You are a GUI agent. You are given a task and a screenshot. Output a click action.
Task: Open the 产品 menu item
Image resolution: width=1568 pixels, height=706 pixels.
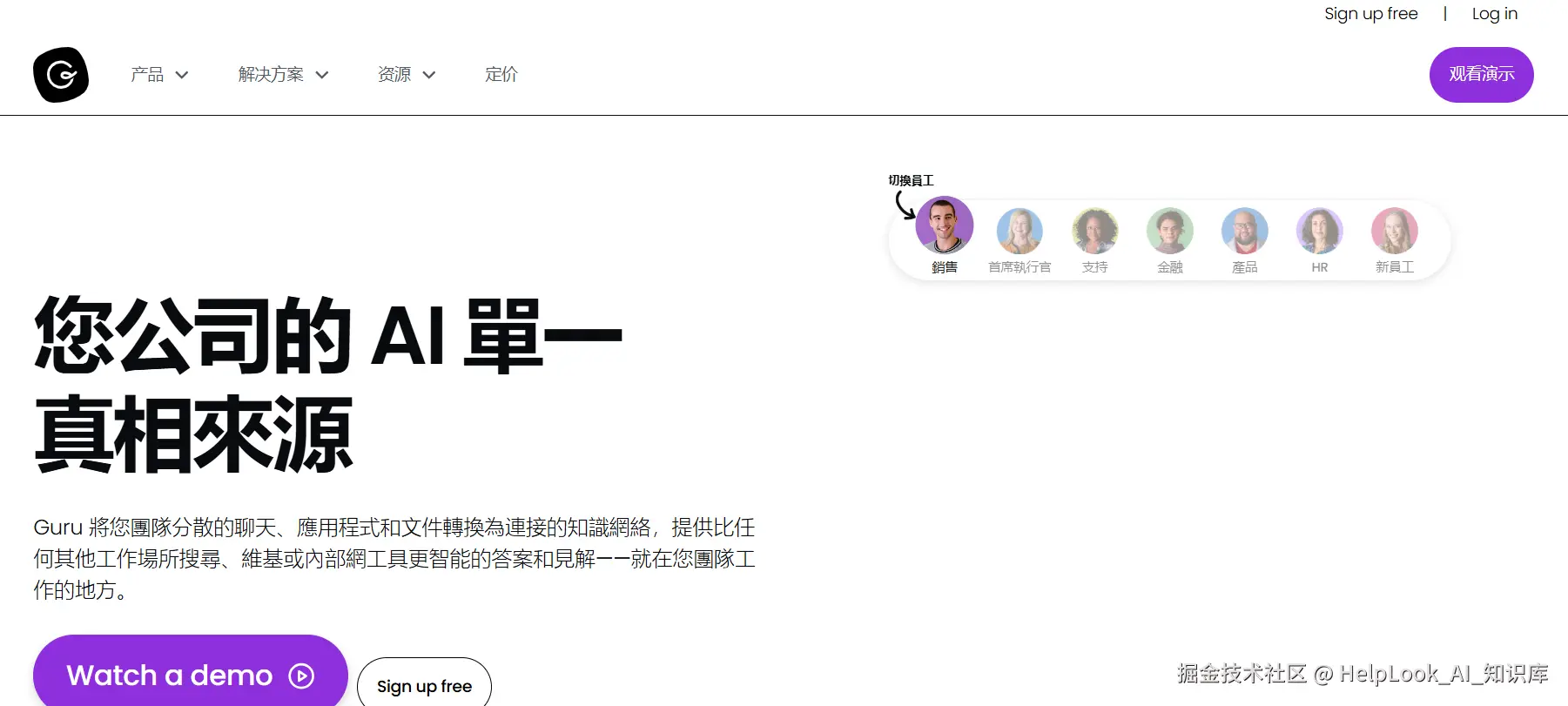(x=147, y=75)
